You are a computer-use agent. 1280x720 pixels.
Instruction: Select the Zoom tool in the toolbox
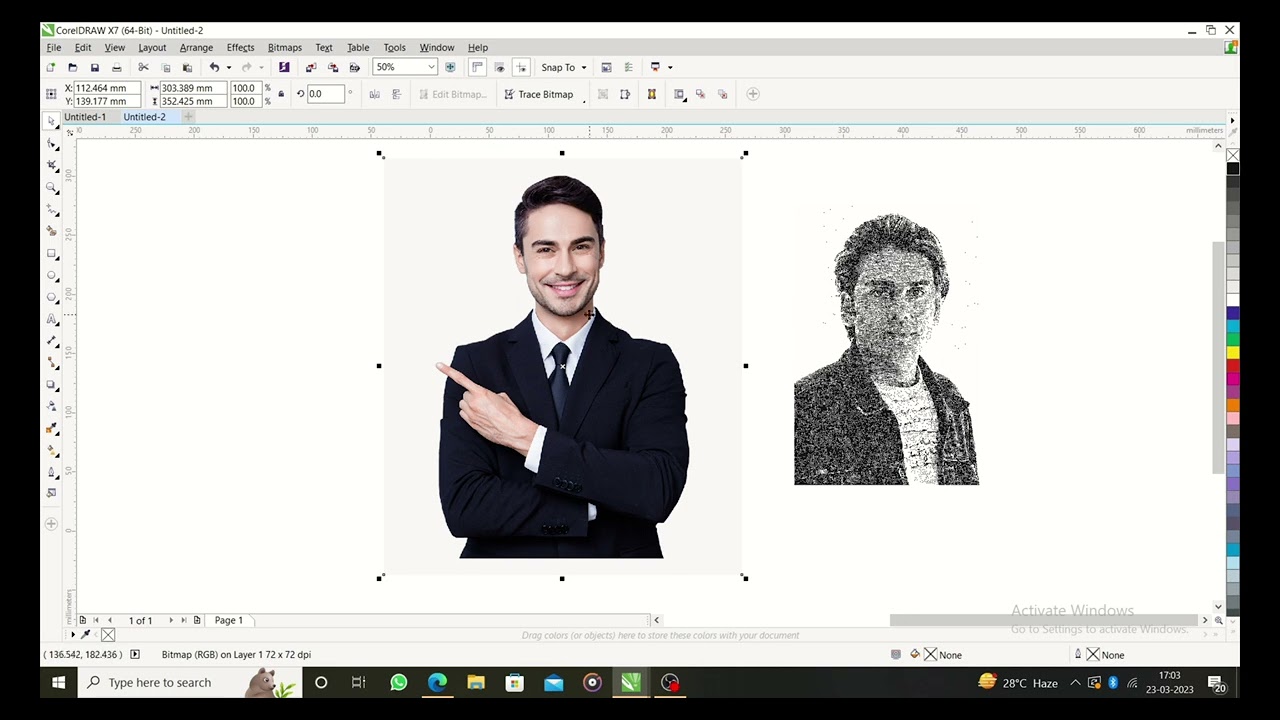tap(52, 187)
